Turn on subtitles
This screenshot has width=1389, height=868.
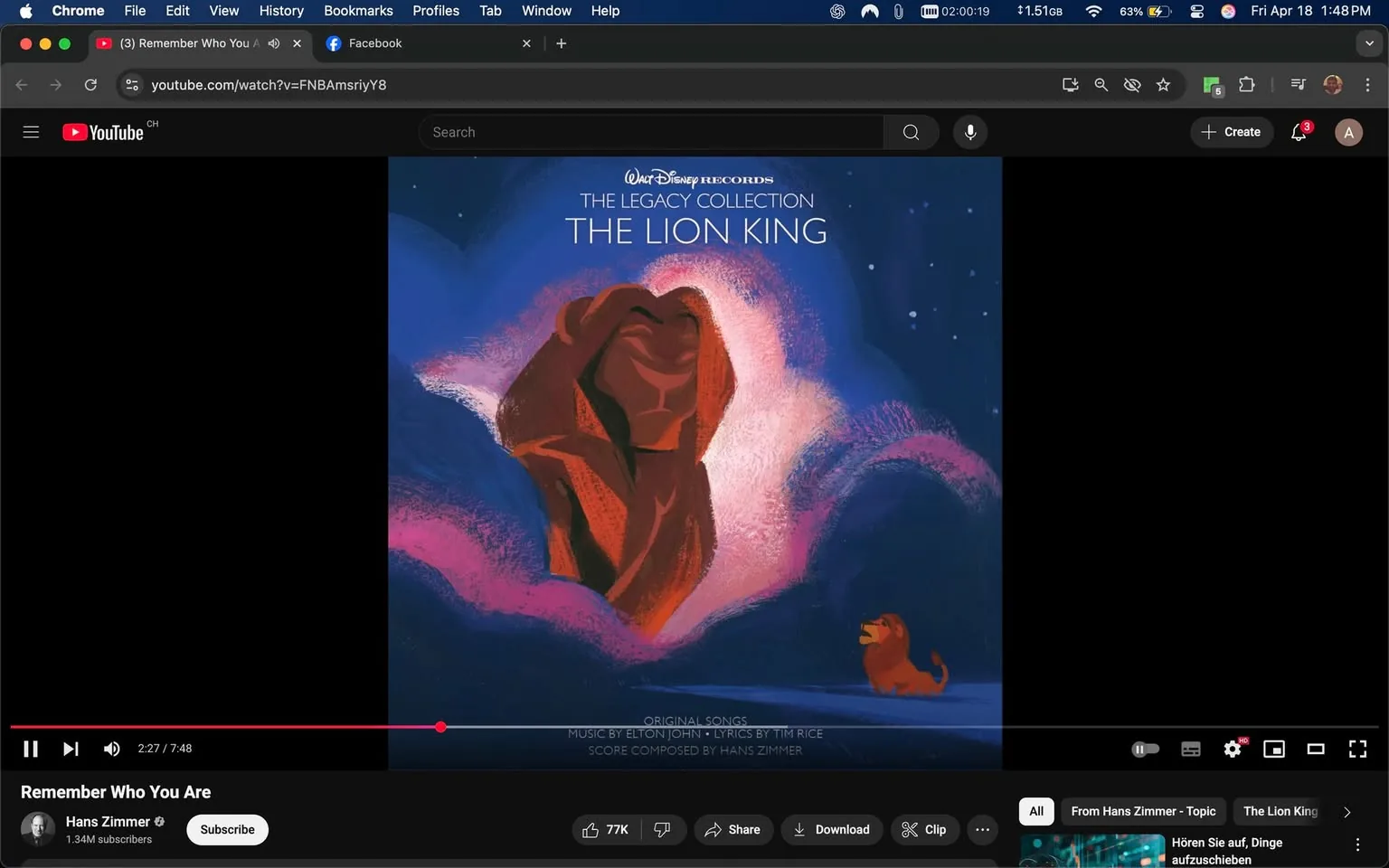(x=1190, y=749)
